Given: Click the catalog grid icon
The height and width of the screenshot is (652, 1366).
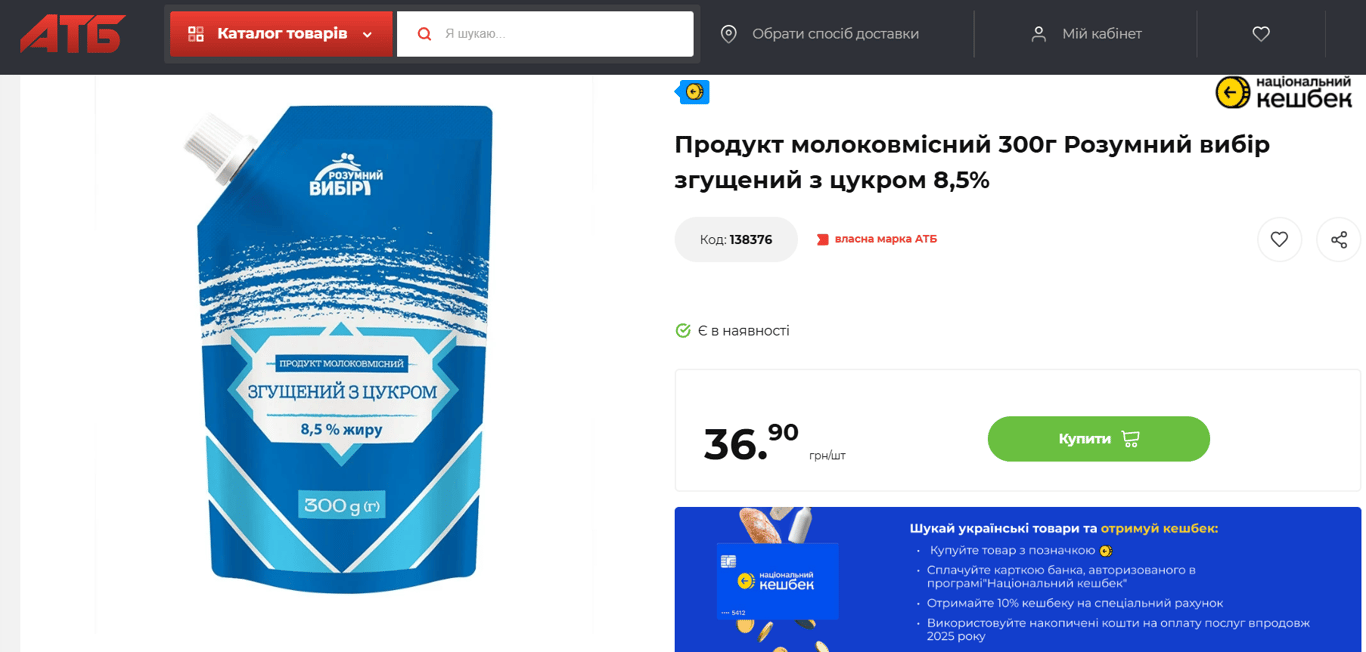Looking at the screenshot, I should click(196, 34).
